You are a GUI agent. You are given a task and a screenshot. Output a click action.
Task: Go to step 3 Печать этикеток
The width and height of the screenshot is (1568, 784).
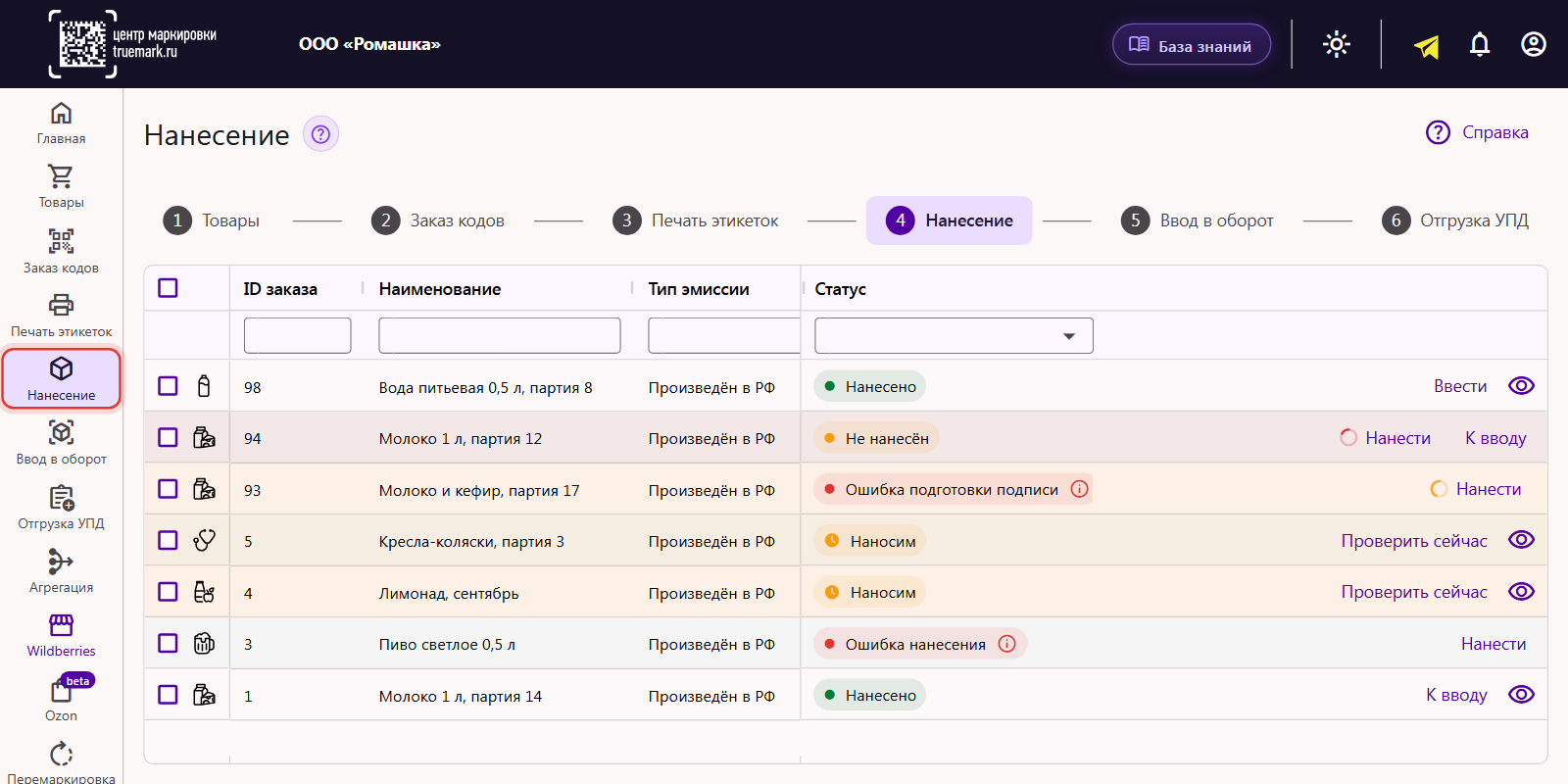tap(696, 220)
